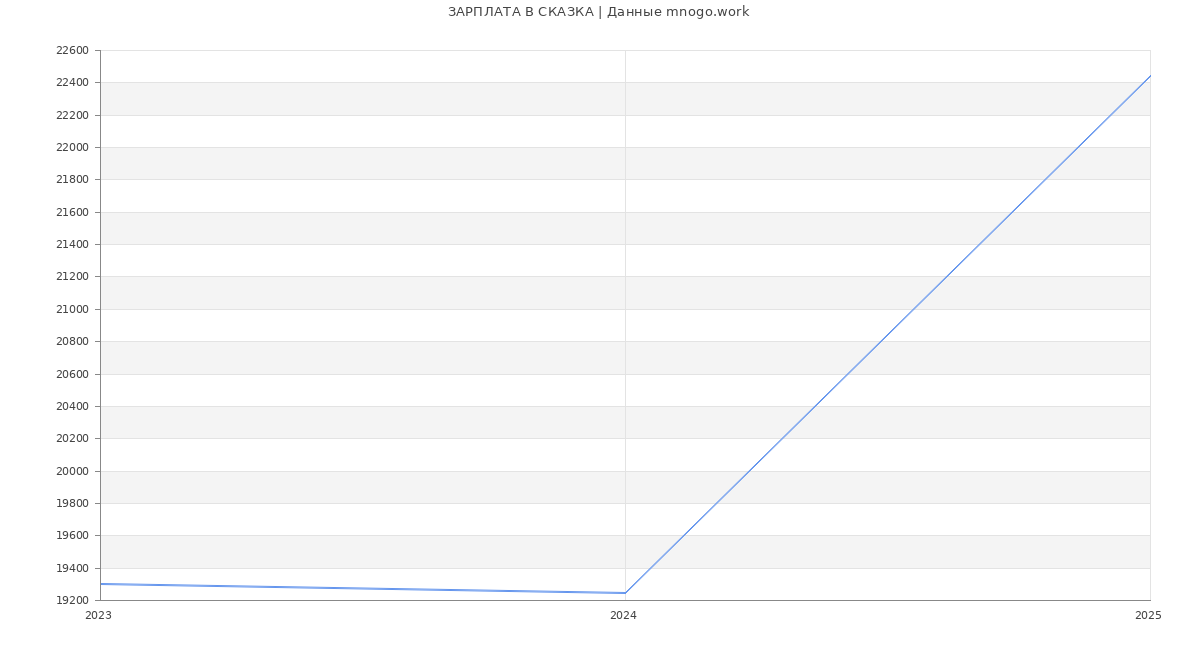Click the 2025 x-axis label
This screenshot has height=650, width=1200.
pyautogui.click(x=1148, y=615)
